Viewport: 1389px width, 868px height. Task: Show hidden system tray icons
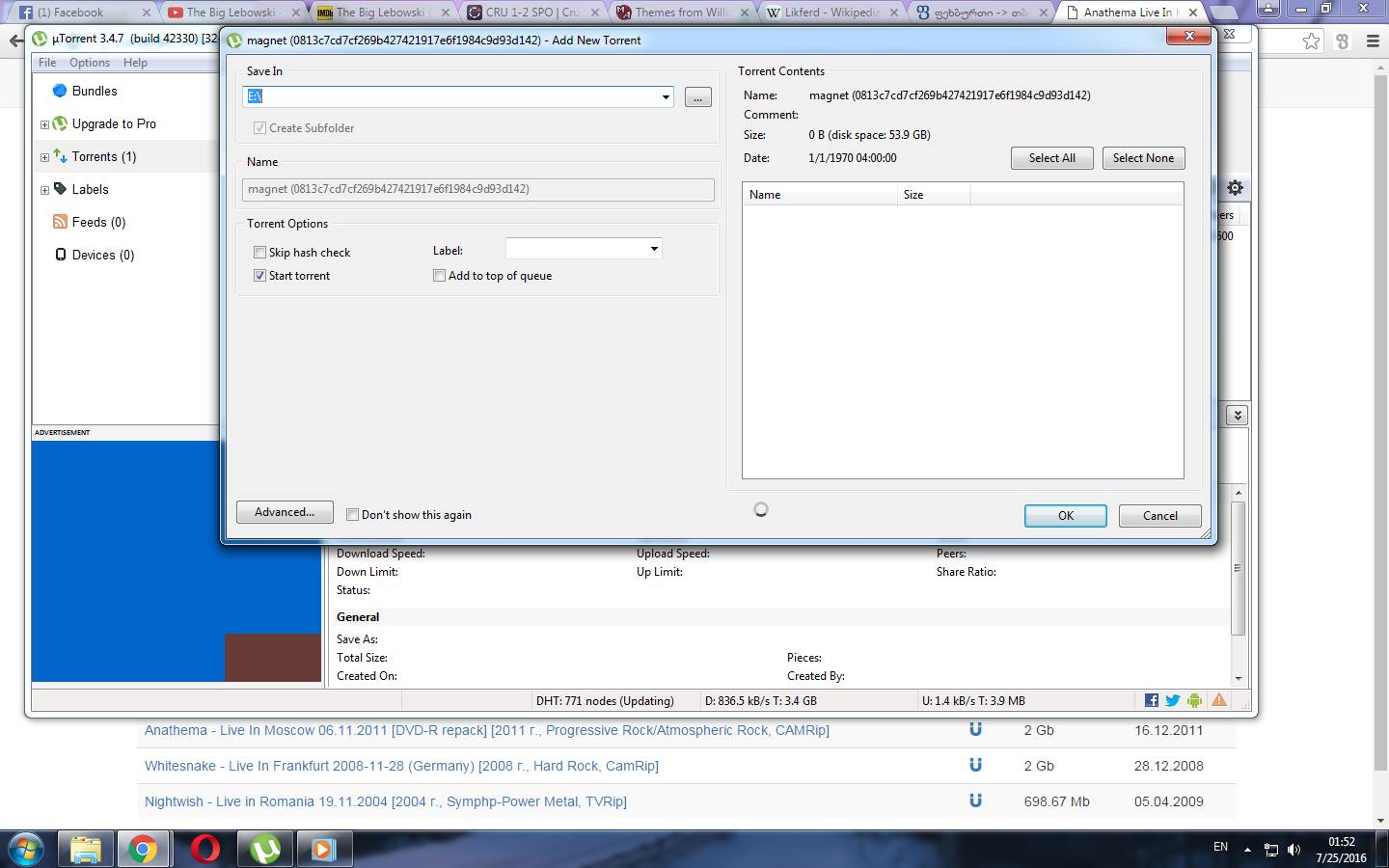point(1246,850)
